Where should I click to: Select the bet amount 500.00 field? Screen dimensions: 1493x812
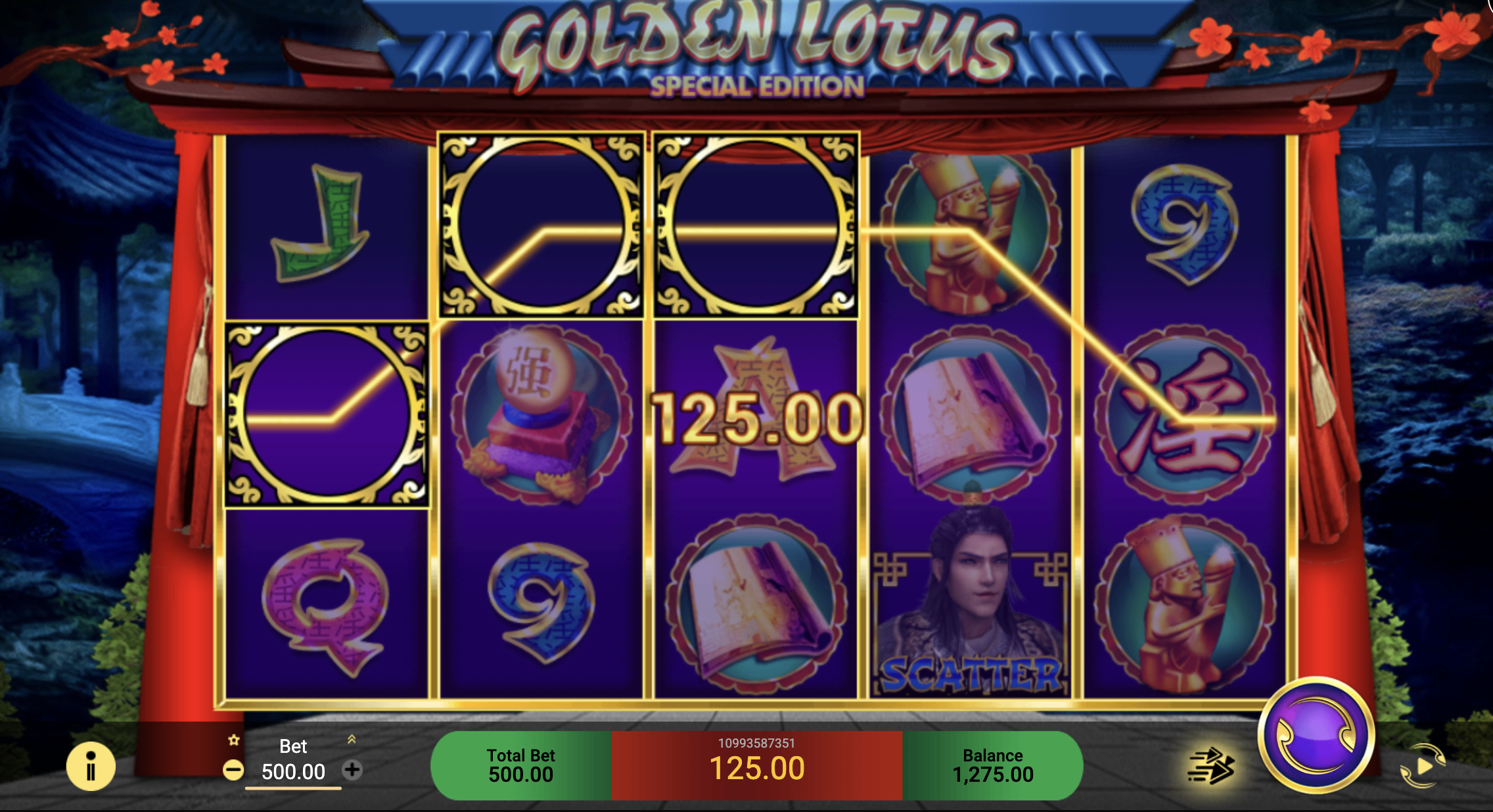click(x=293, y=772)
